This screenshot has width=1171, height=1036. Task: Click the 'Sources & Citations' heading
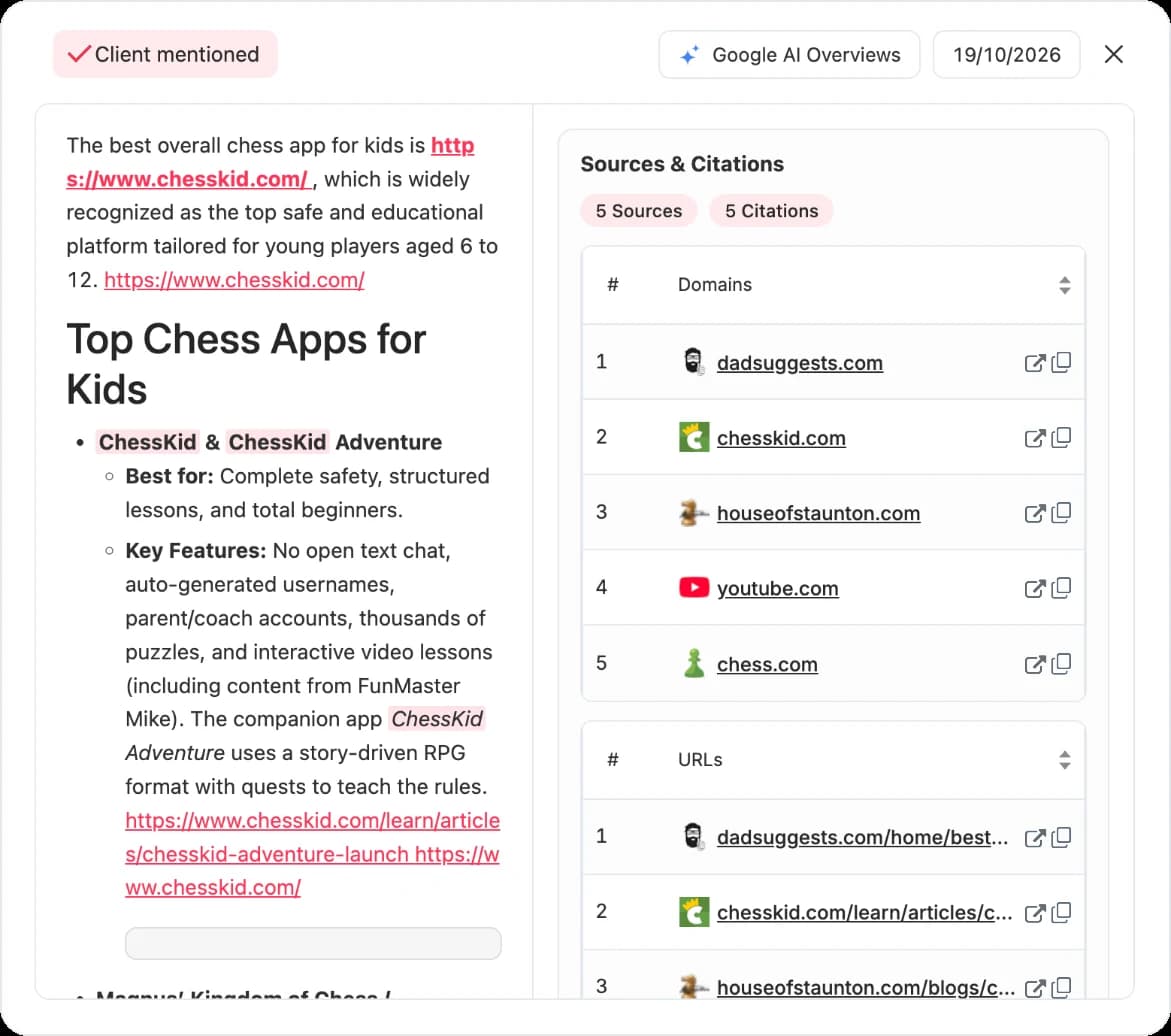click(x=682, y=164)
